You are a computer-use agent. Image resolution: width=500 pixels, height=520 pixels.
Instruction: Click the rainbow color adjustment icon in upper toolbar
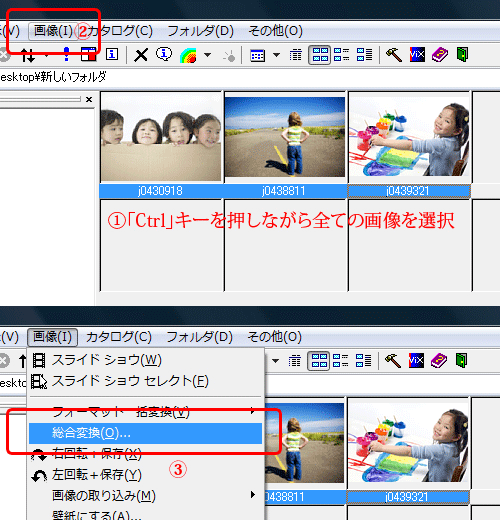tap(188, 55)
